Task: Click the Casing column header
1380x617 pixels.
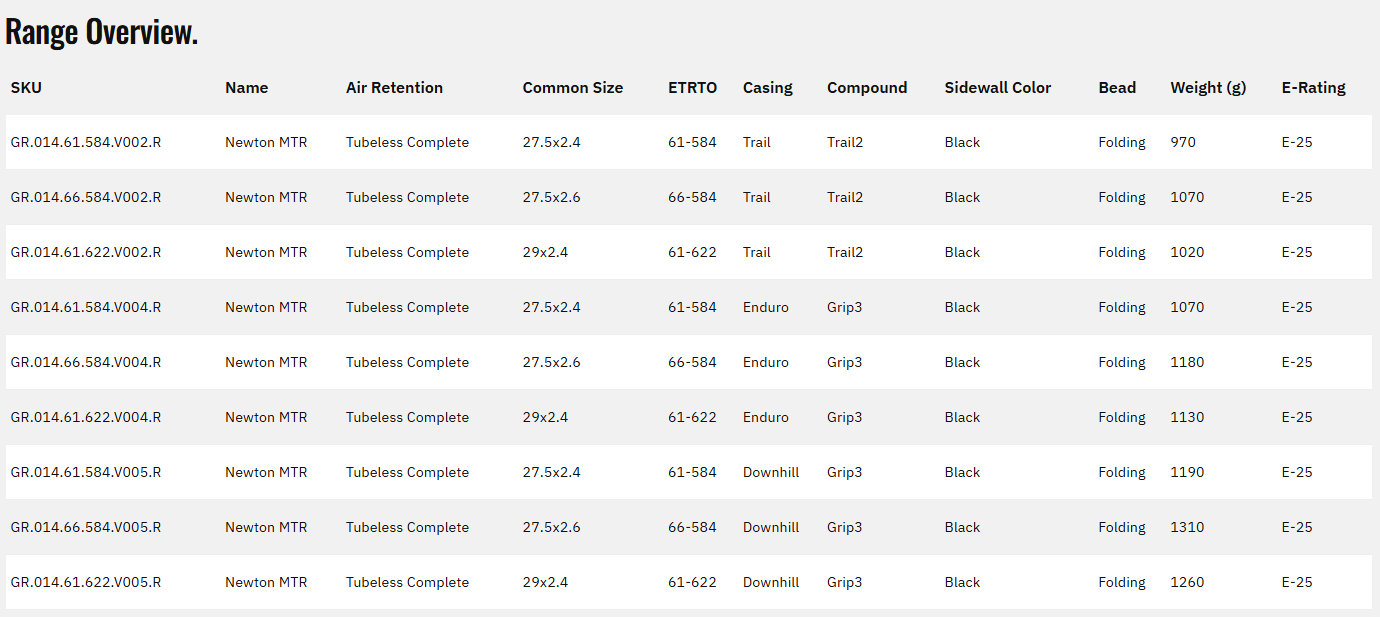Action: pos(767,88)
